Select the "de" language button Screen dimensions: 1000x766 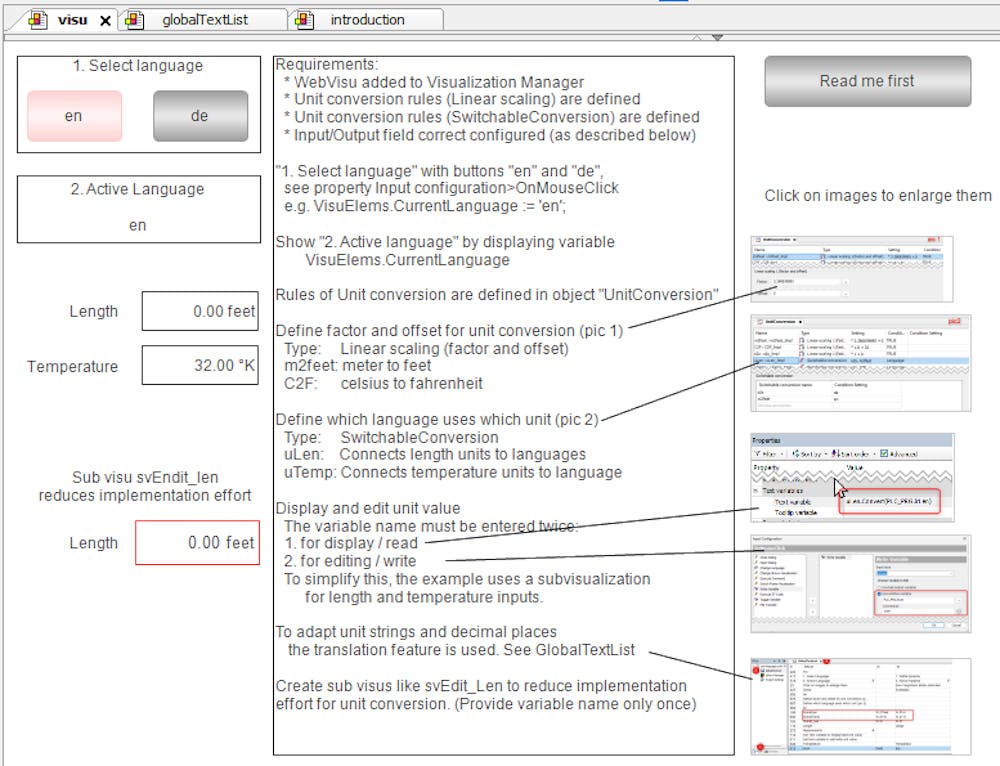coord(200,116)
